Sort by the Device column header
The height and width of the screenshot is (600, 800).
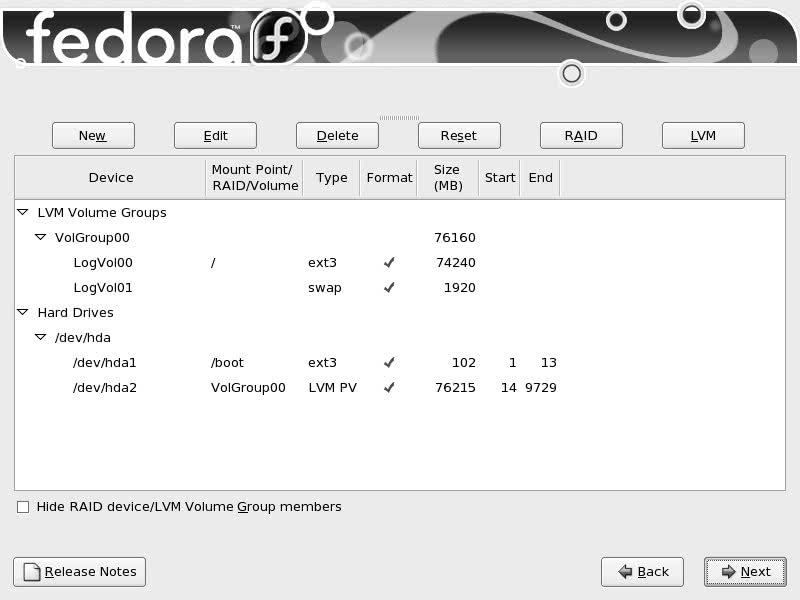[111, 178]
